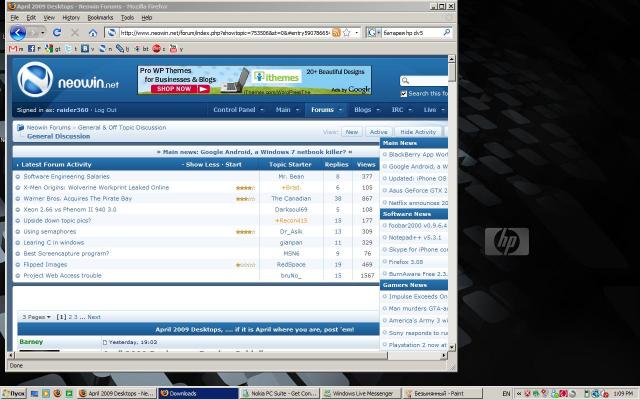Click the search engine icon in search box
Viewport: 640px width, 400px height.
click(x=371, y=33)
